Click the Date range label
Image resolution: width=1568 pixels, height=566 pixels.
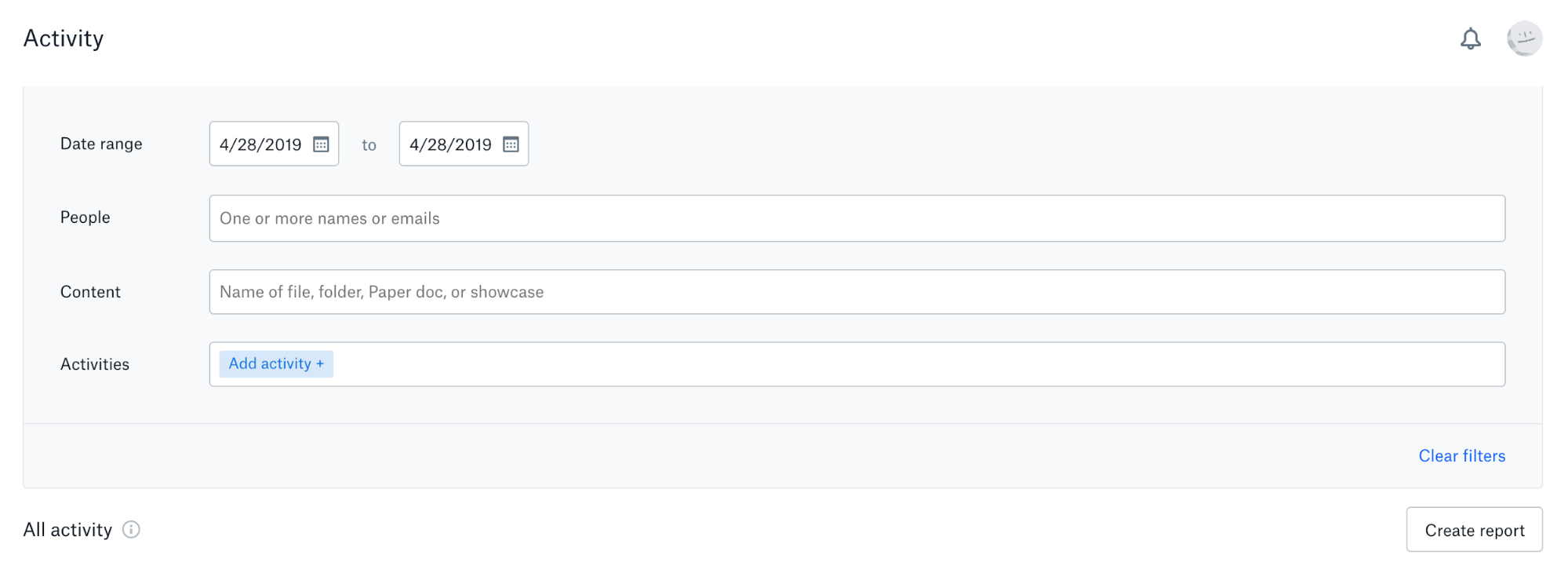(x=101, y=144)
